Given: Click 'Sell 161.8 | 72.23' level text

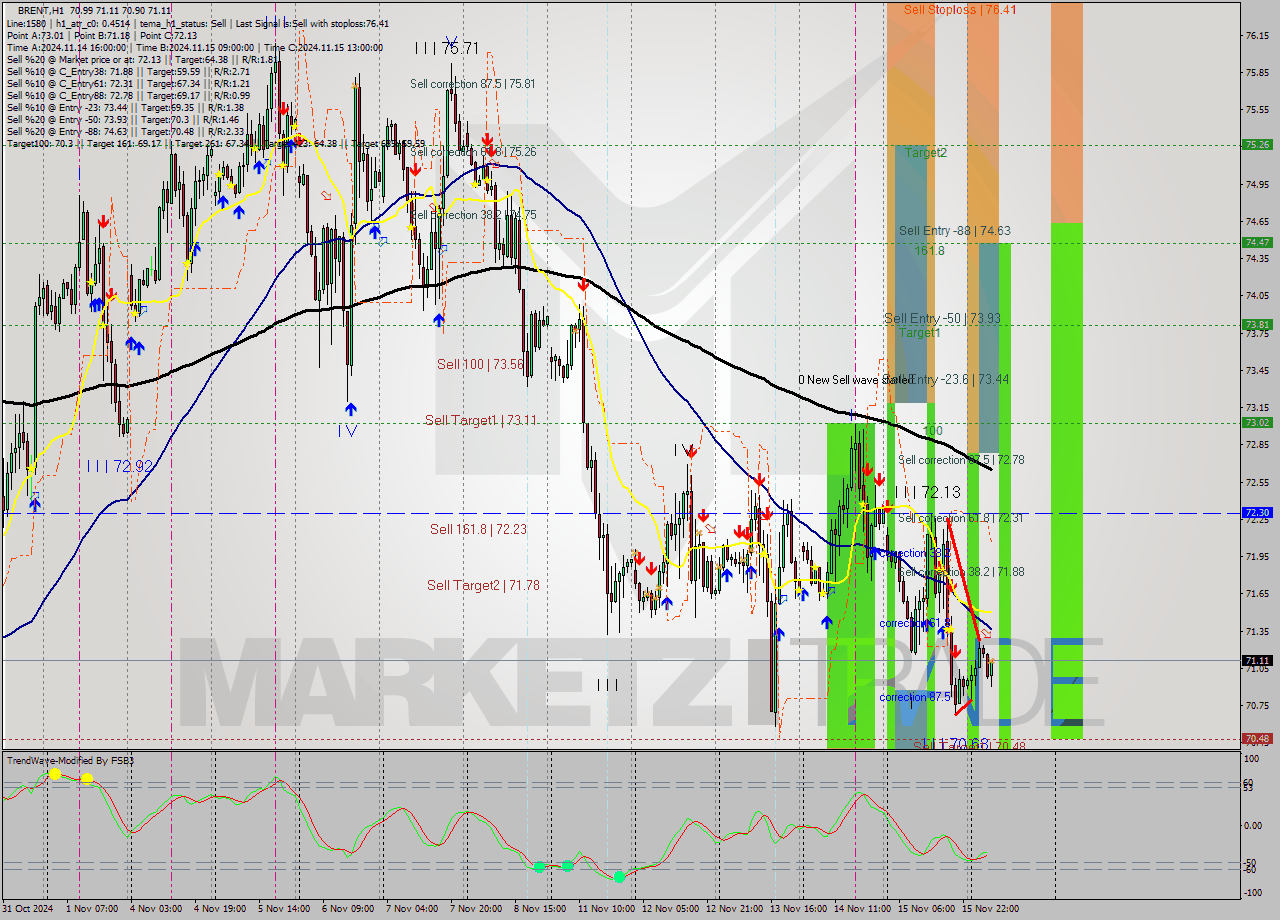Looking at the screenshot, I should (x=478, y=529).
